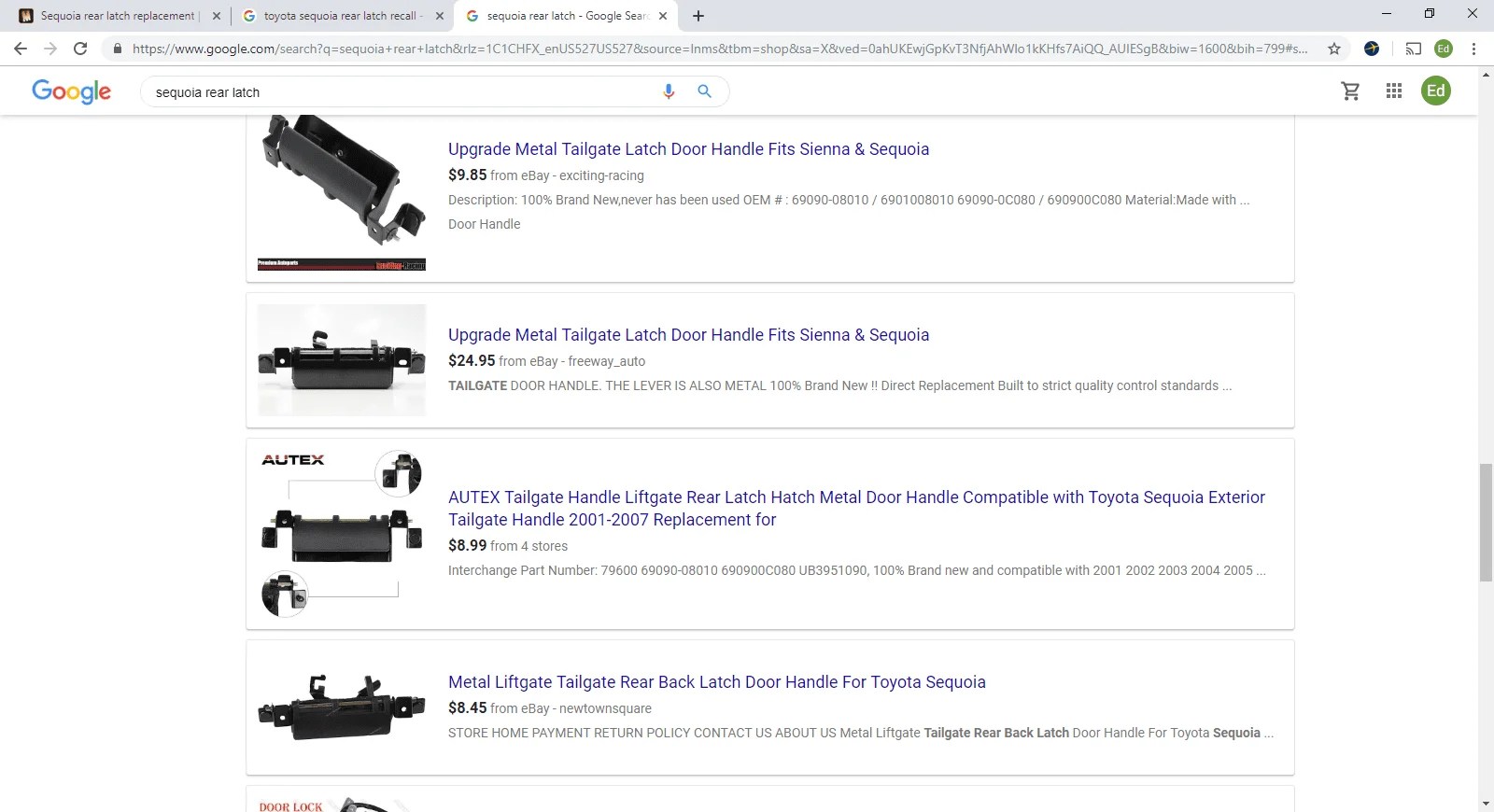Viewport: 1494px width, 812px height.
Task: Start voice search with the microphone
Action: (669, 91)
